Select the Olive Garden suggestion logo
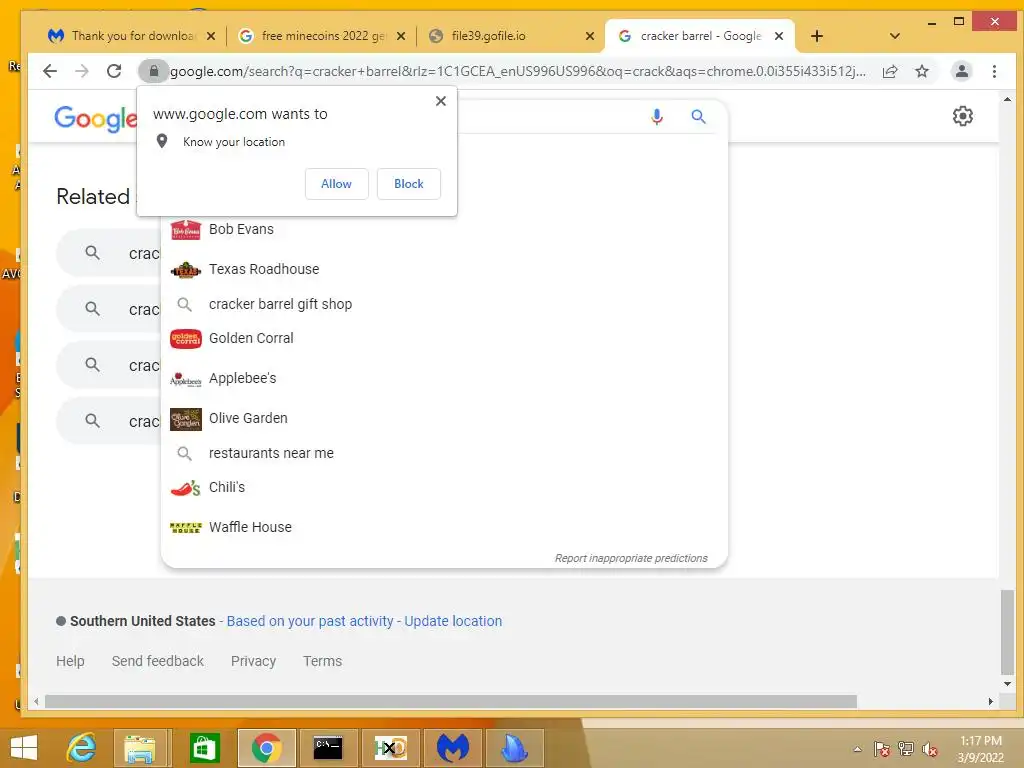 pos(186,419)
